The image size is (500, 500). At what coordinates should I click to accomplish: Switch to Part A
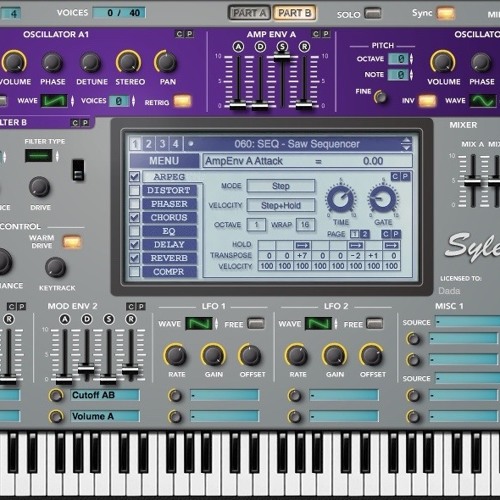point(250,13)
